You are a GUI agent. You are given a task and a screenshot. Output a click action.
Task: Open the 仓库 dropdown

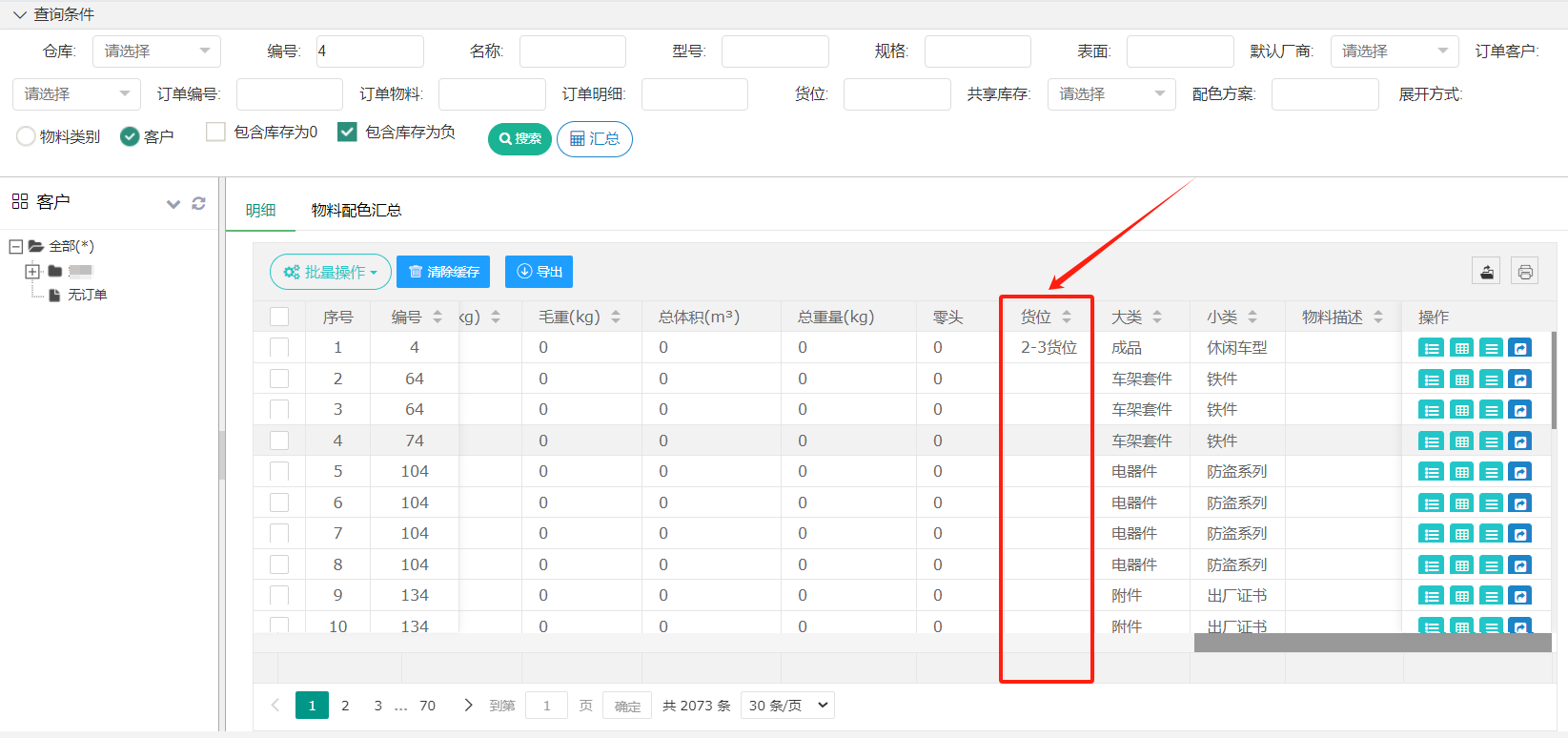pyautogui.click(x=156, y=51)
